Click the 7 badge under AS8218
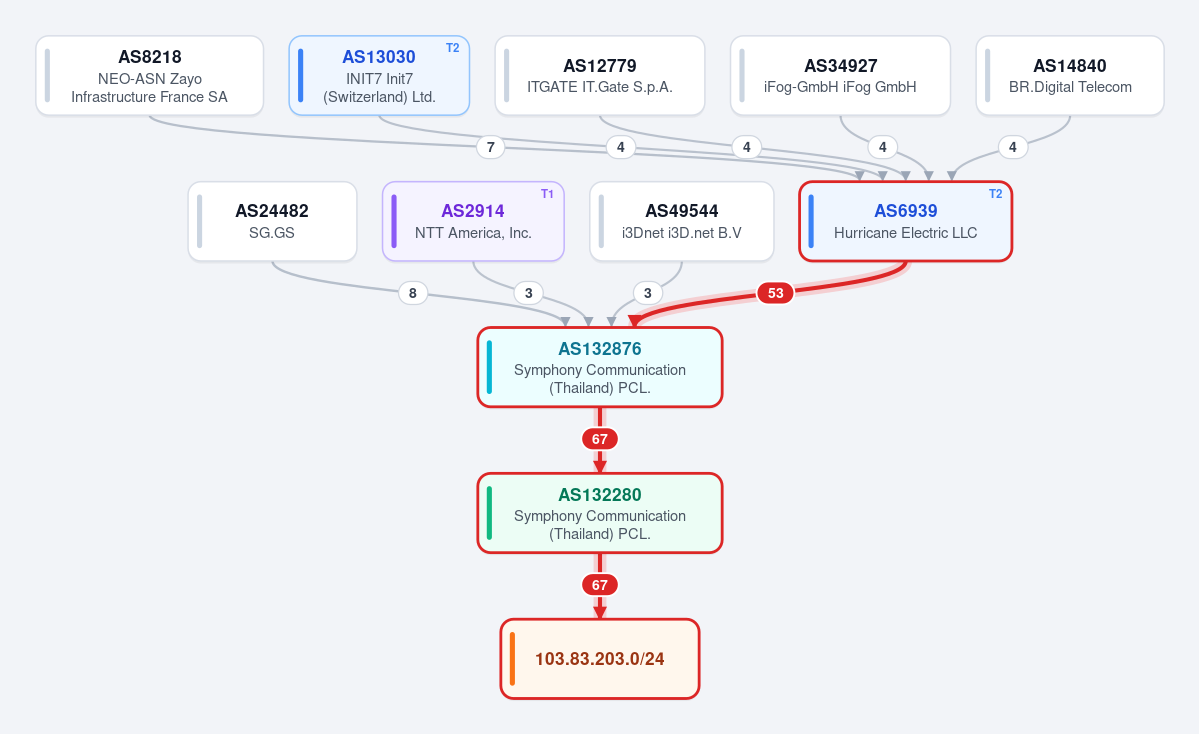Viewport: 1199px width, 734px height. [x=491, y=147]
